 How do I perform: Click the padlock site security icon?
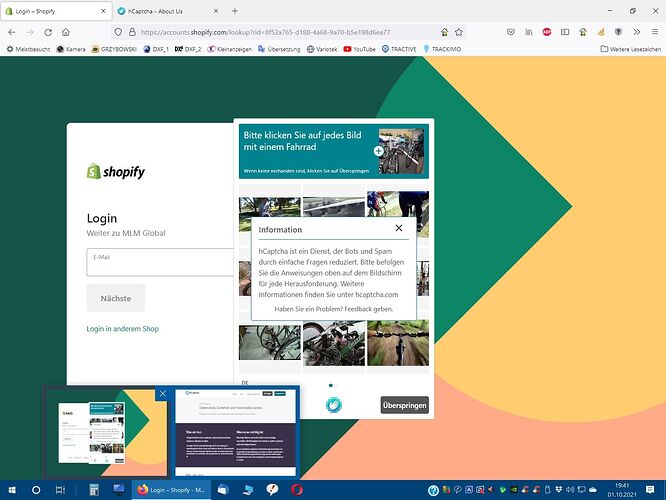[x=132, y=32]
